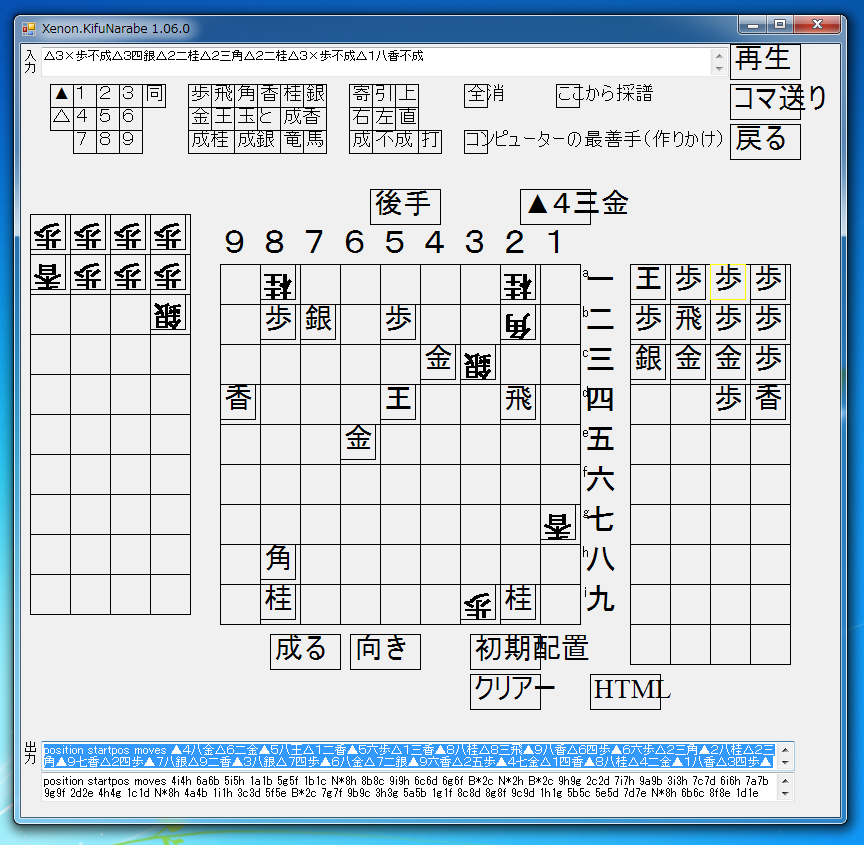
Task: Click the 馬 piece button
Action: [316, 141]
